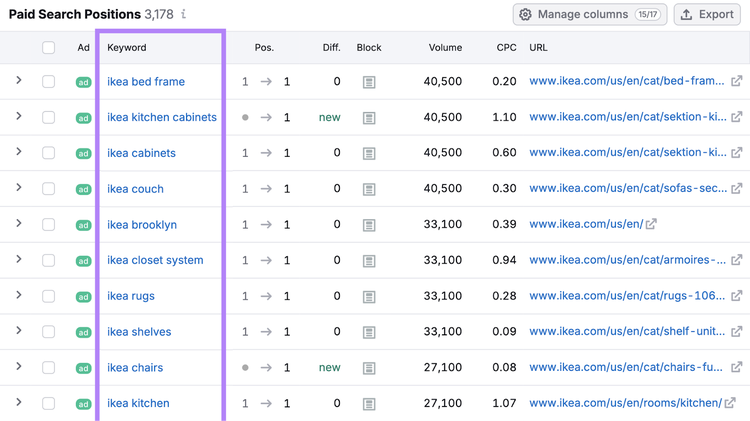This screenshot has height=421, width=750.
Task: Expand the ikea cabinets row
Action: point(19,151)
